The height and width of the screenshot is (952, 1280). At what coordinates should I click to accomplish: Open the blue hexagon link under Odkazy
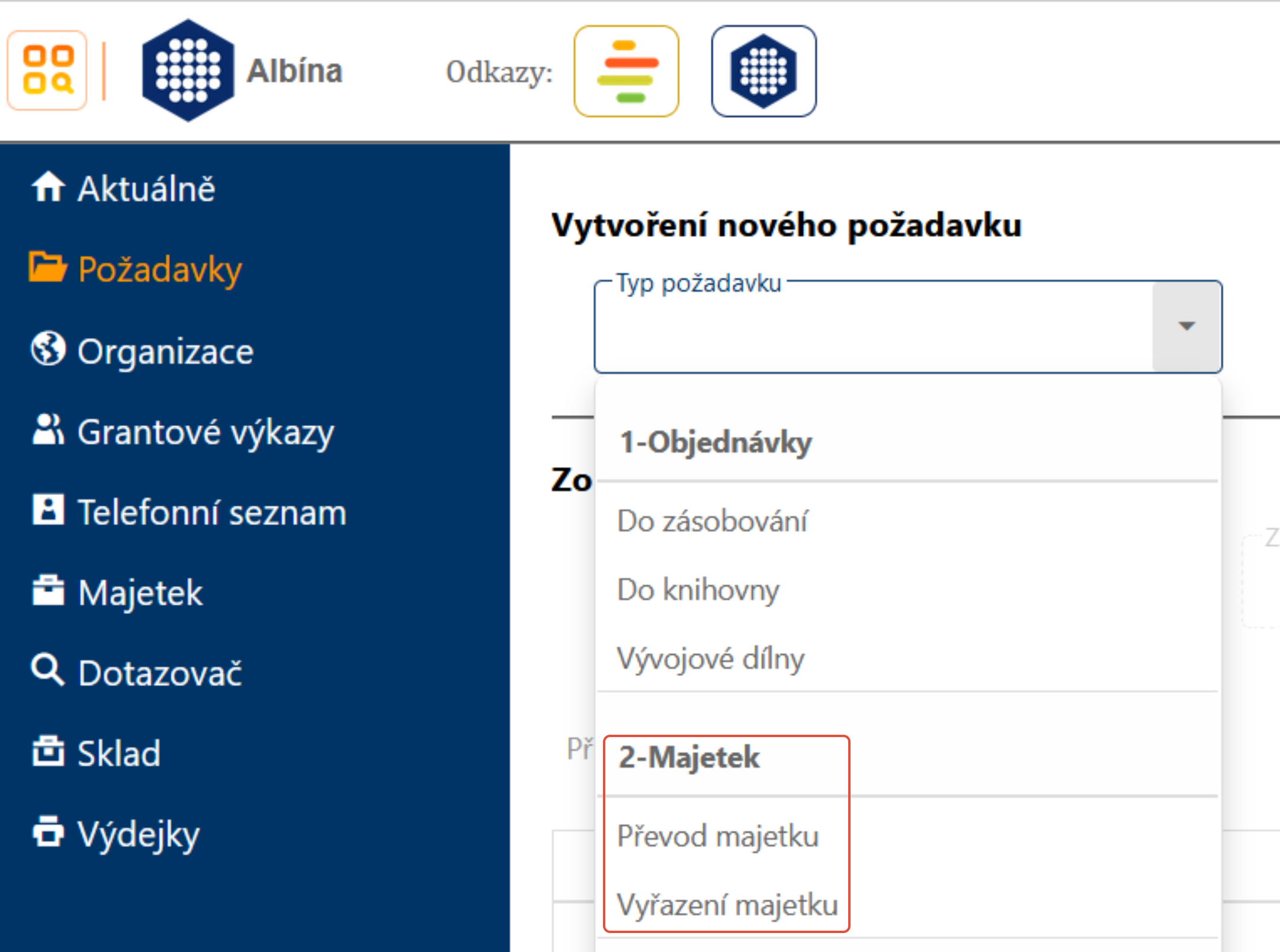[x=763, y=71]
